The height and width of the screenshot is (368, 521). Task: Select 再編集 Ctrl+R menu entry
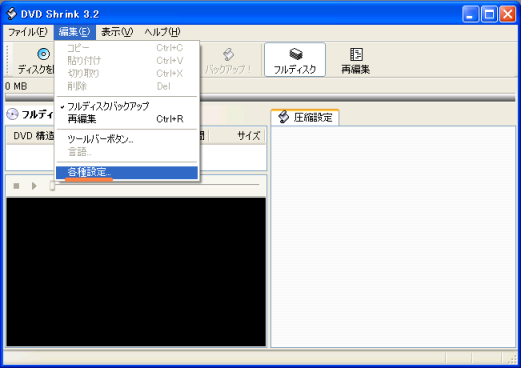click(x=127, y=119)
